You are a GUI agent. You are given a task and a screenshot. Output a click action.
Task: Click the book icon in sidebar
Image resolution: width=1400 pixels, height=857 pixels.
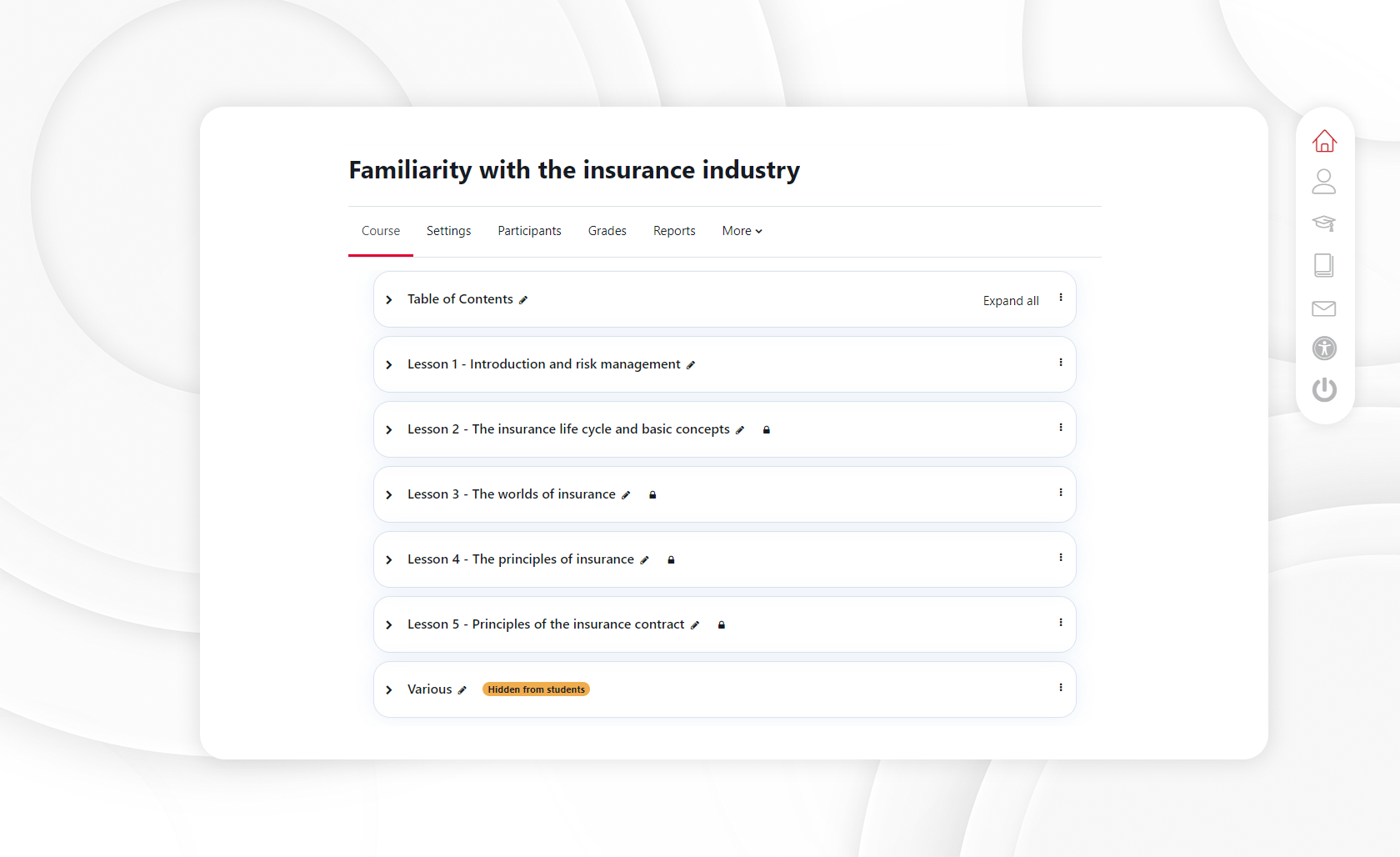click(1324, 265)
